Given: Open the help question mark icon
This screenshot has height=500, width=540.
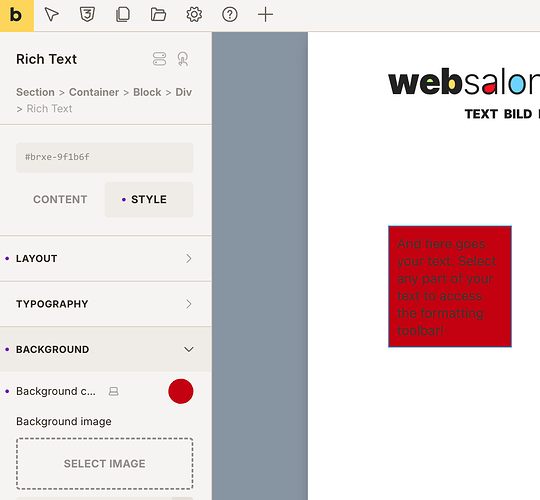Looking at the screenshot, I should coord(230,15).
